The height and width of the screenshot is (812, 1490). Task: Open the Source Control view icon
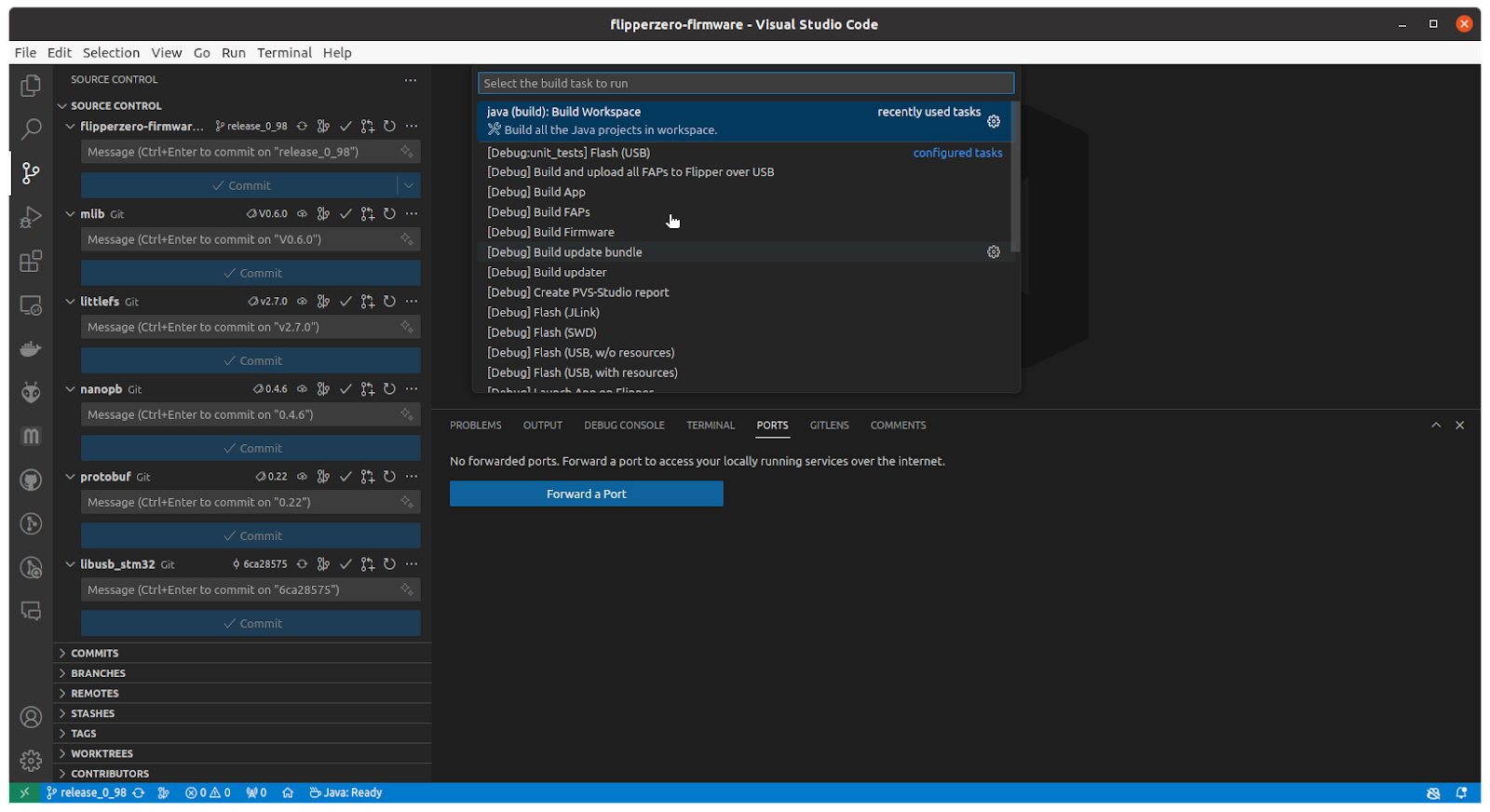click(31, 173)
